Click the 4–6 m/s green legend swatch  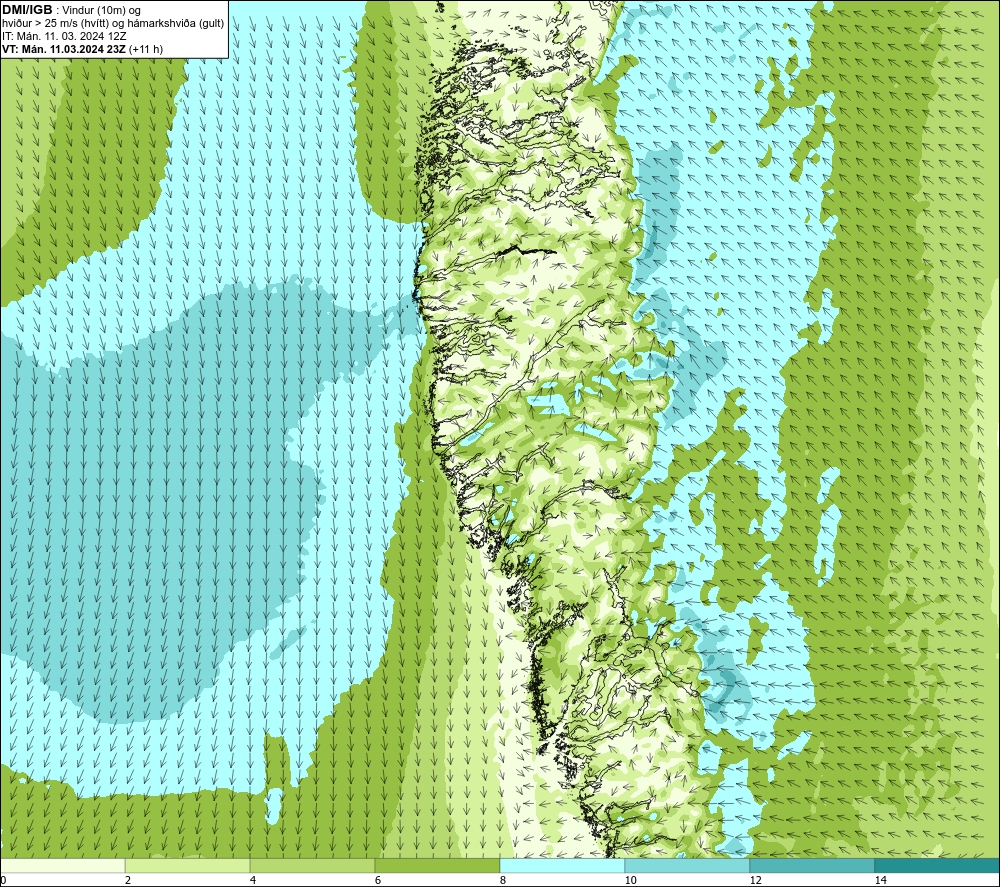coord(312,865)
